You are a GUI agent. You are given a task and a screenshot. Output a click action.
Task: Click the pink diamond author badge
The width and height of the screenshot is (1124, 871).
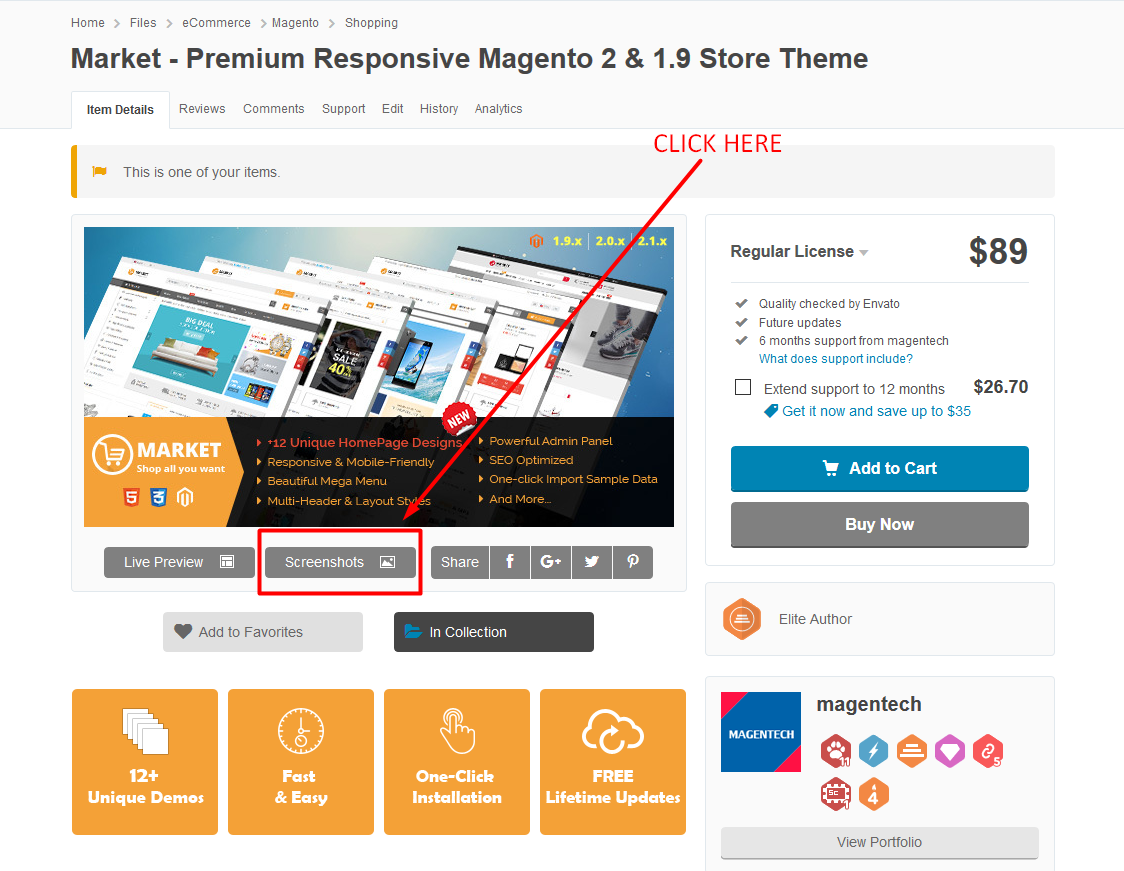click(x=949, y=751)
